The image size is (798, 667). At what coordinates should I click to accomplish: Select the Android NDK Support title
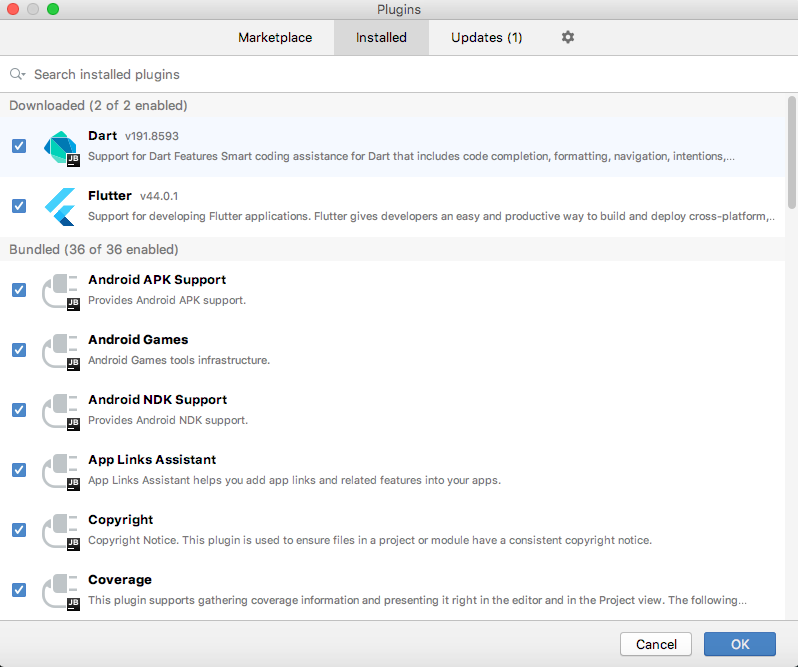pyautogui.click(x=157, y=400)
